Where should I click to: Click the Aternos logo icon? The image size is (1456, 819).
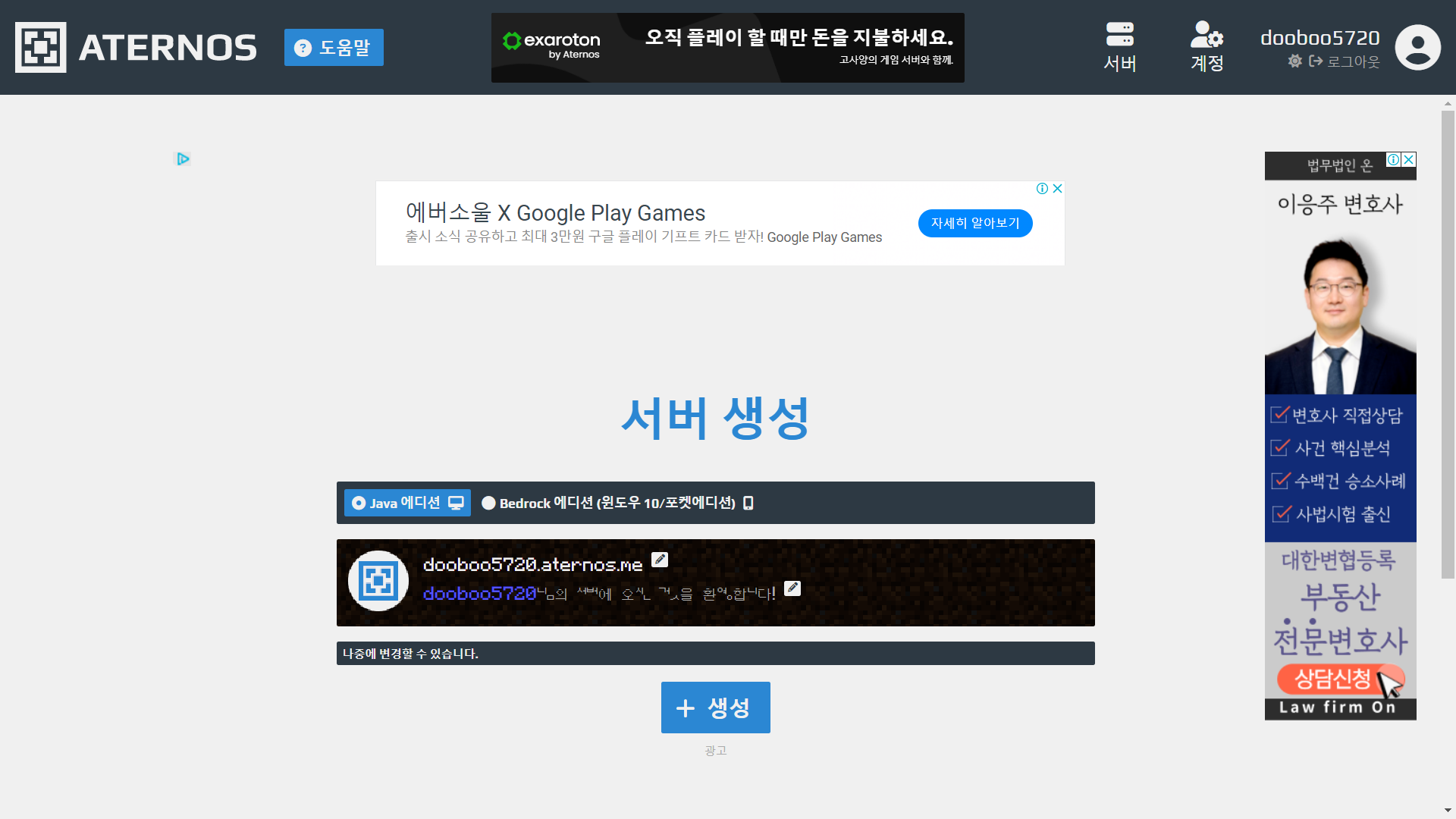(x=41, y=47)
